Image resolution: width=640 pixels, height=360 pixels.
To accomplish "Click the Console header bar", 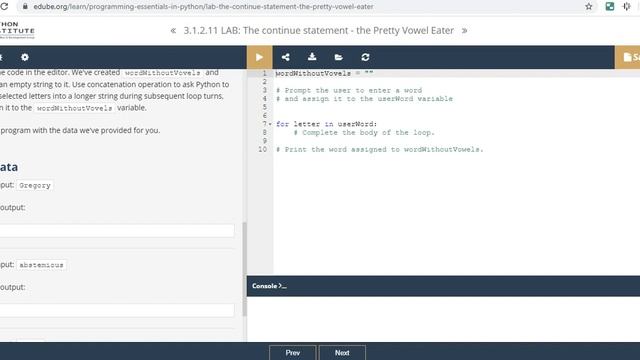I will tap(443, 286).
